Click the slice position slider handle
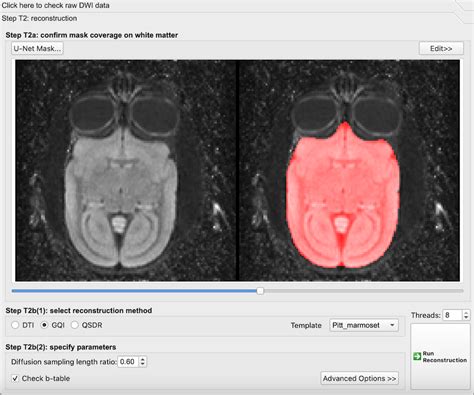Viewport: 474px width, 395px height. 260,291
